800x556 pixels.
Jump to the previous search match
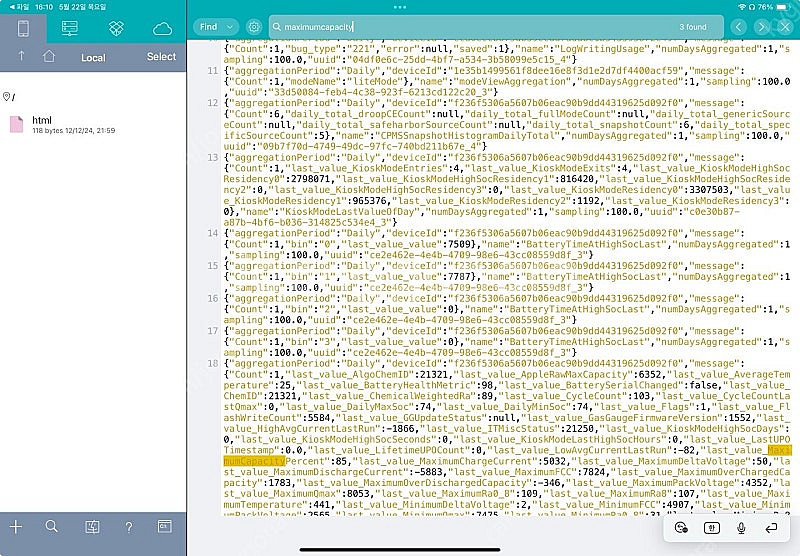pyautogui.click(x=739, y=27)
